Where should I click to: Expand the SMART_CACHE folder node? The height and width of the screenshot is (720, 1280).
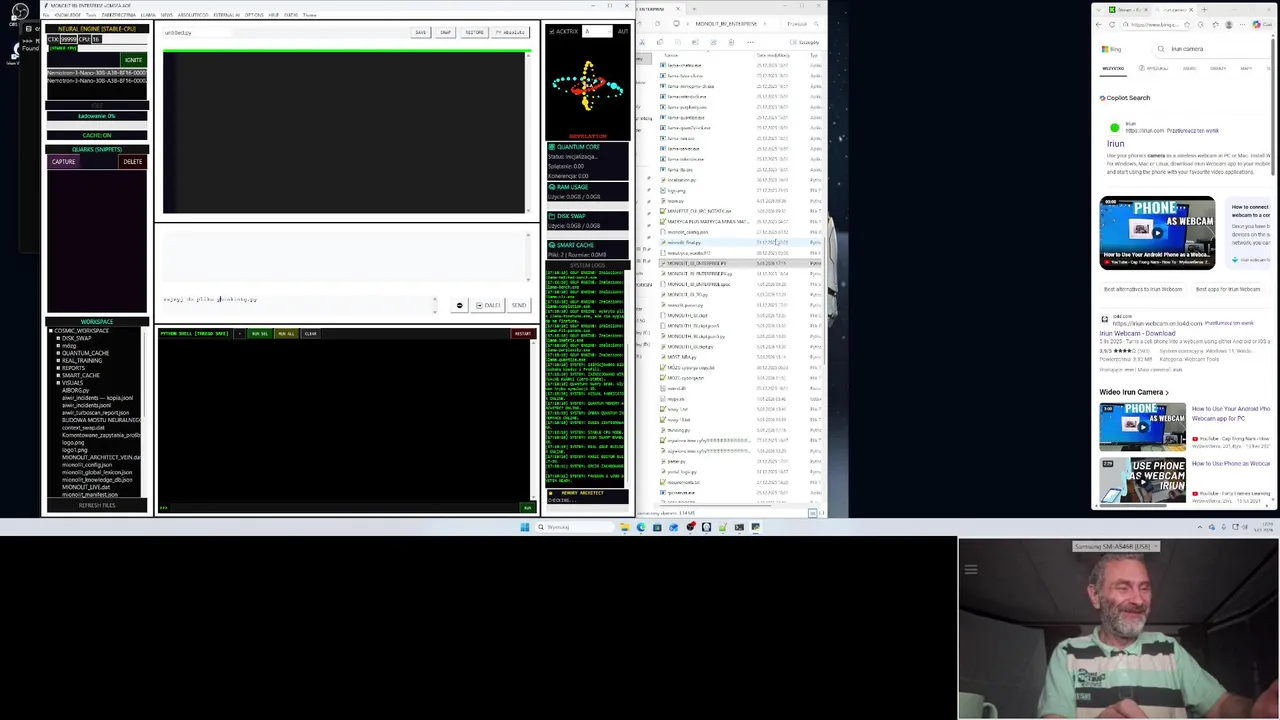(x=58, y=375)
